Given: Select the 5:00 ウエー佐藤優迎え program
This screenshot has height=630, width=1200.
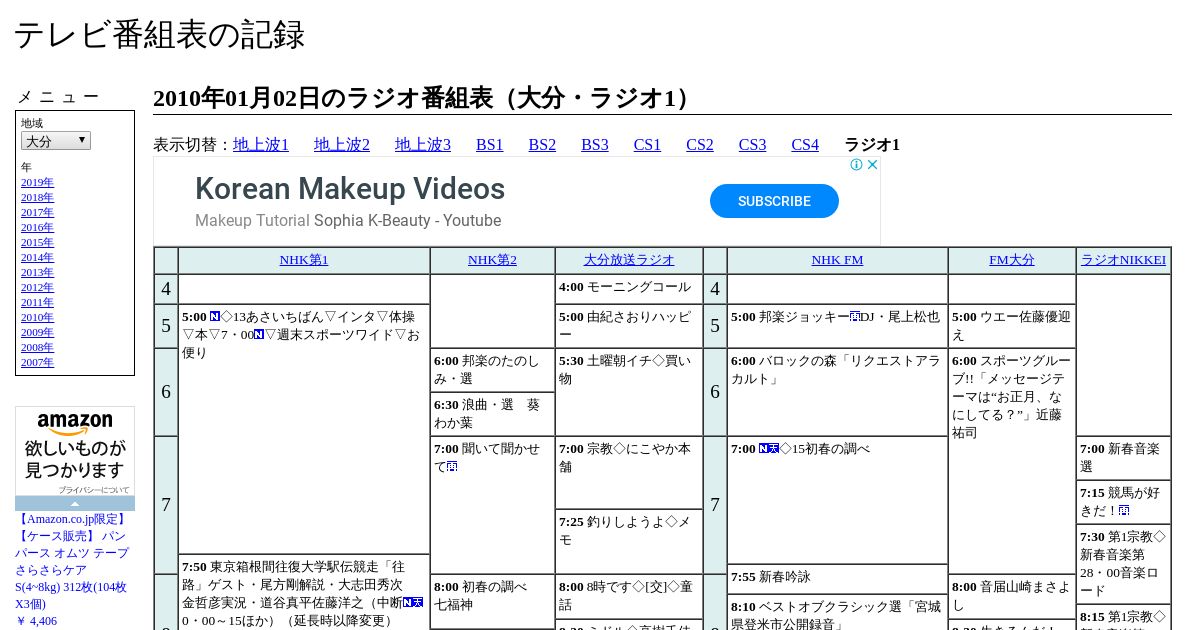Looking at the screenshot, I should pos(1012,326).
